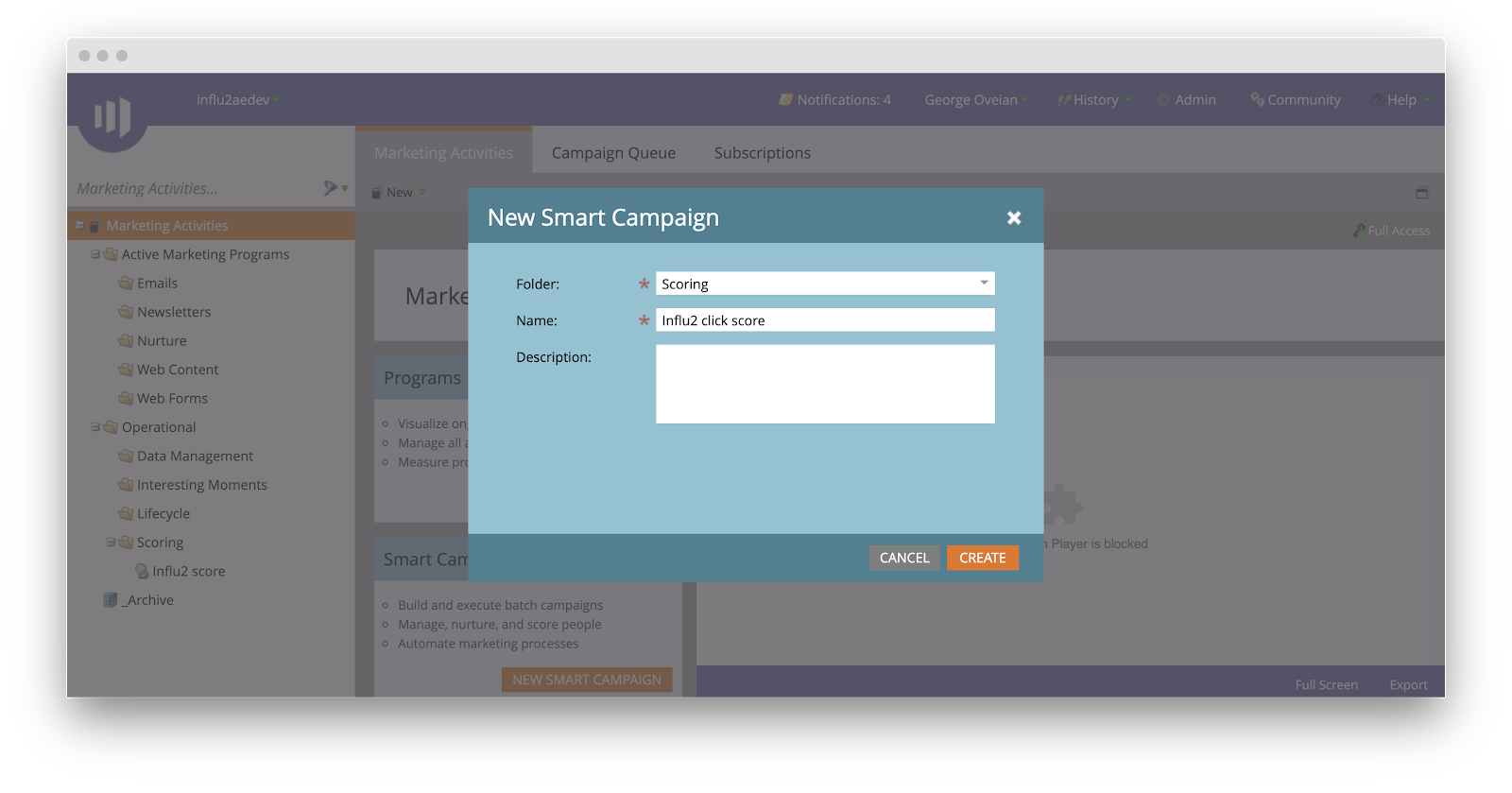Collapse the Active Marketing Programs folder

pos(95,254)
